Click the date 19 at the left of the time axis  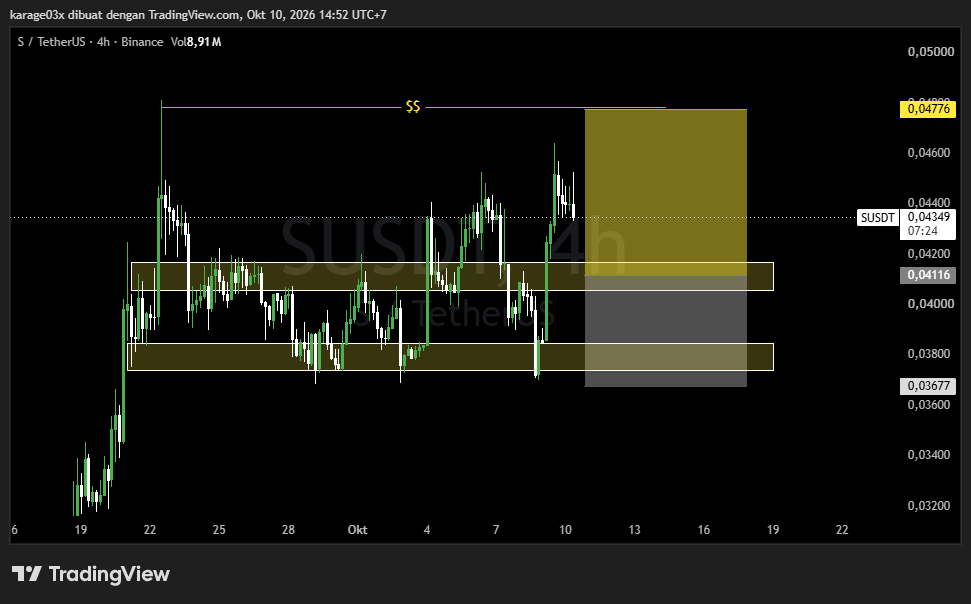[x=81, y=530]
